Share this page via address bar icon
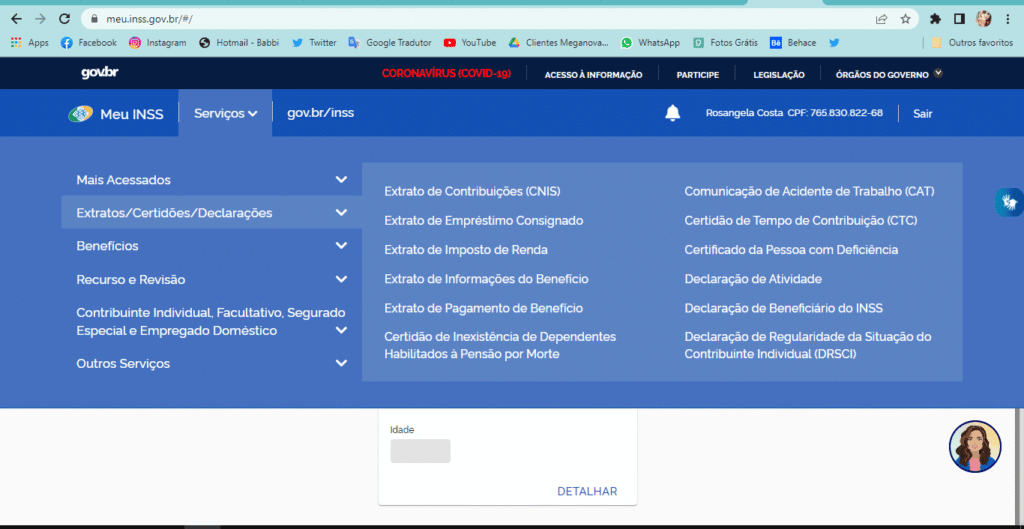Screen dimensions: 1024x529 point(882,19)
